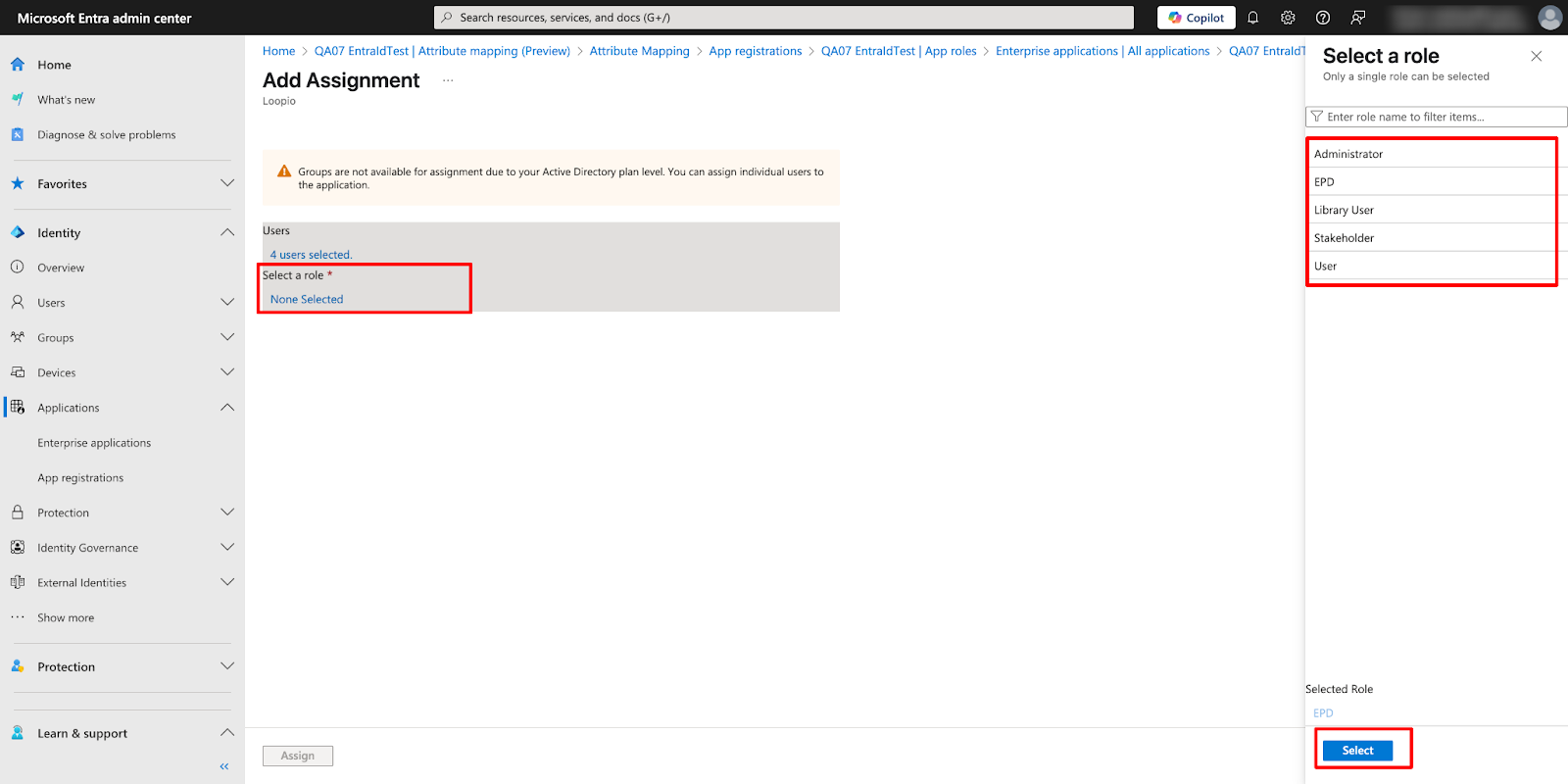Image resolution: width=1568 pixels, height=784 pixels.
Task: Open the Identity Overview page
Action: pos(61,268)
